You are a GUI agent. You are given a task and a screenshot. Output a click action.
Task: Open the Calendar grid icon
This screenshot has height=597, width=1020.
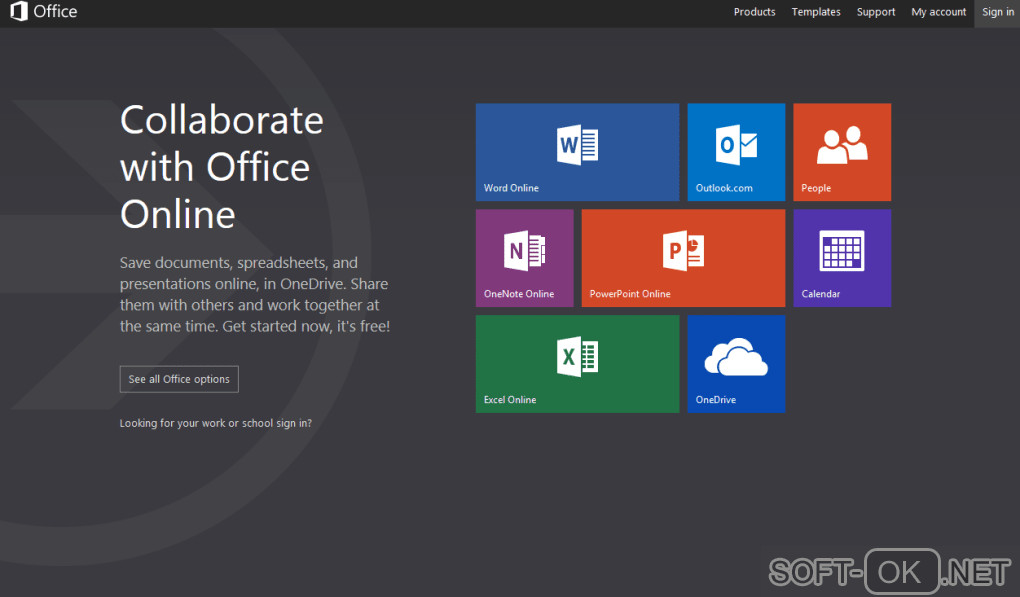pos(842,250)
